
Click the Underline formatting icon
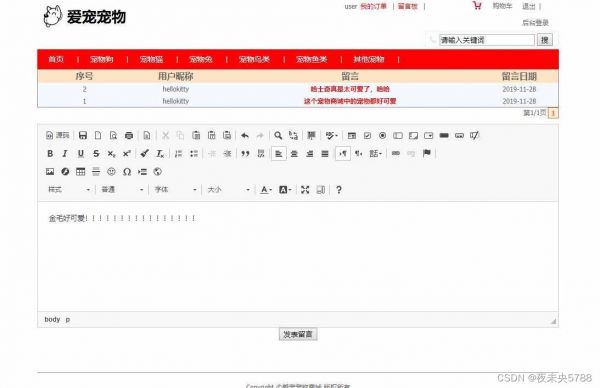(80, 153)
